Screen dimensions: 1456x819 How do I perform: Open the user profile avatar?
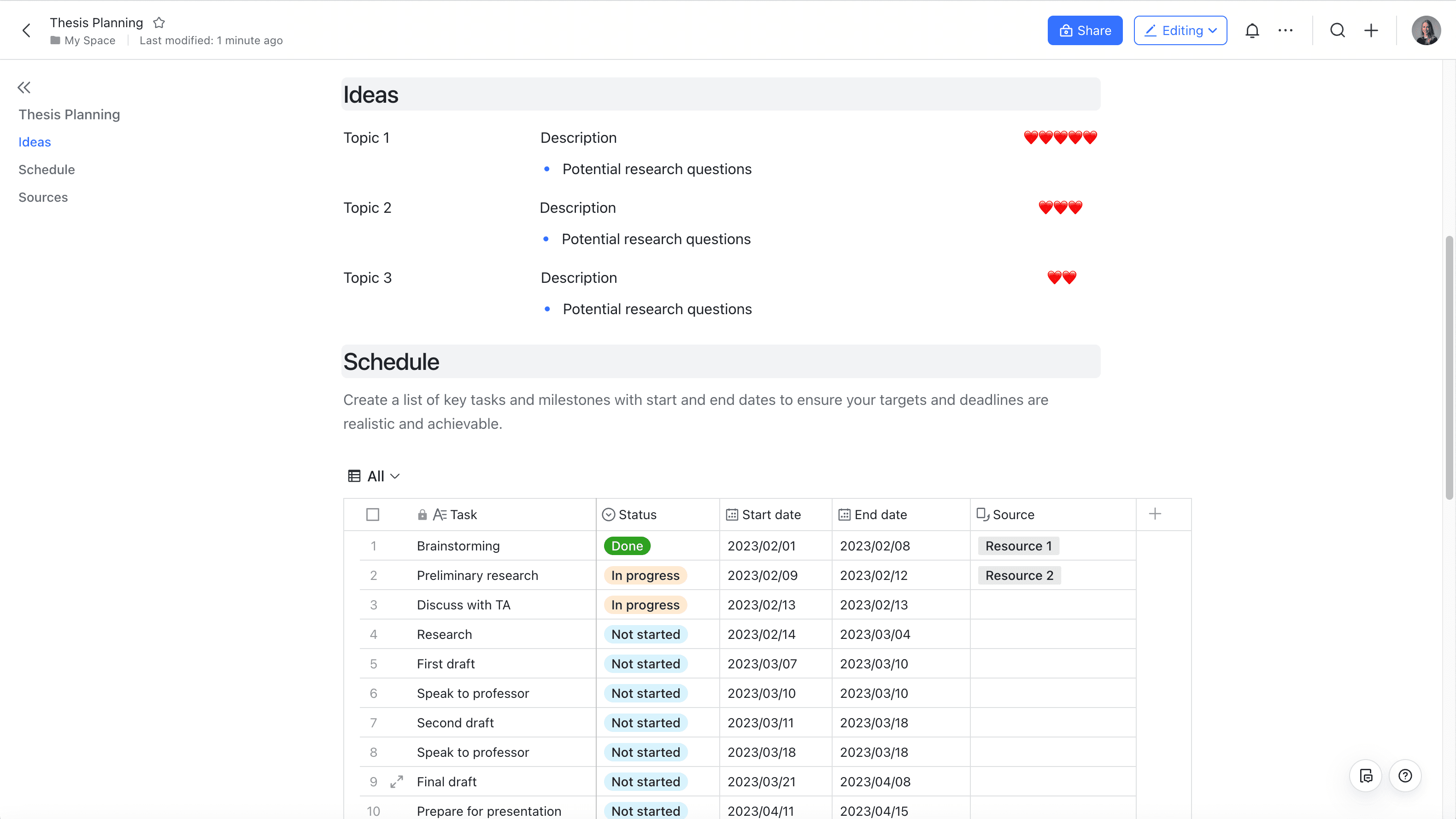pos(1426,30)
